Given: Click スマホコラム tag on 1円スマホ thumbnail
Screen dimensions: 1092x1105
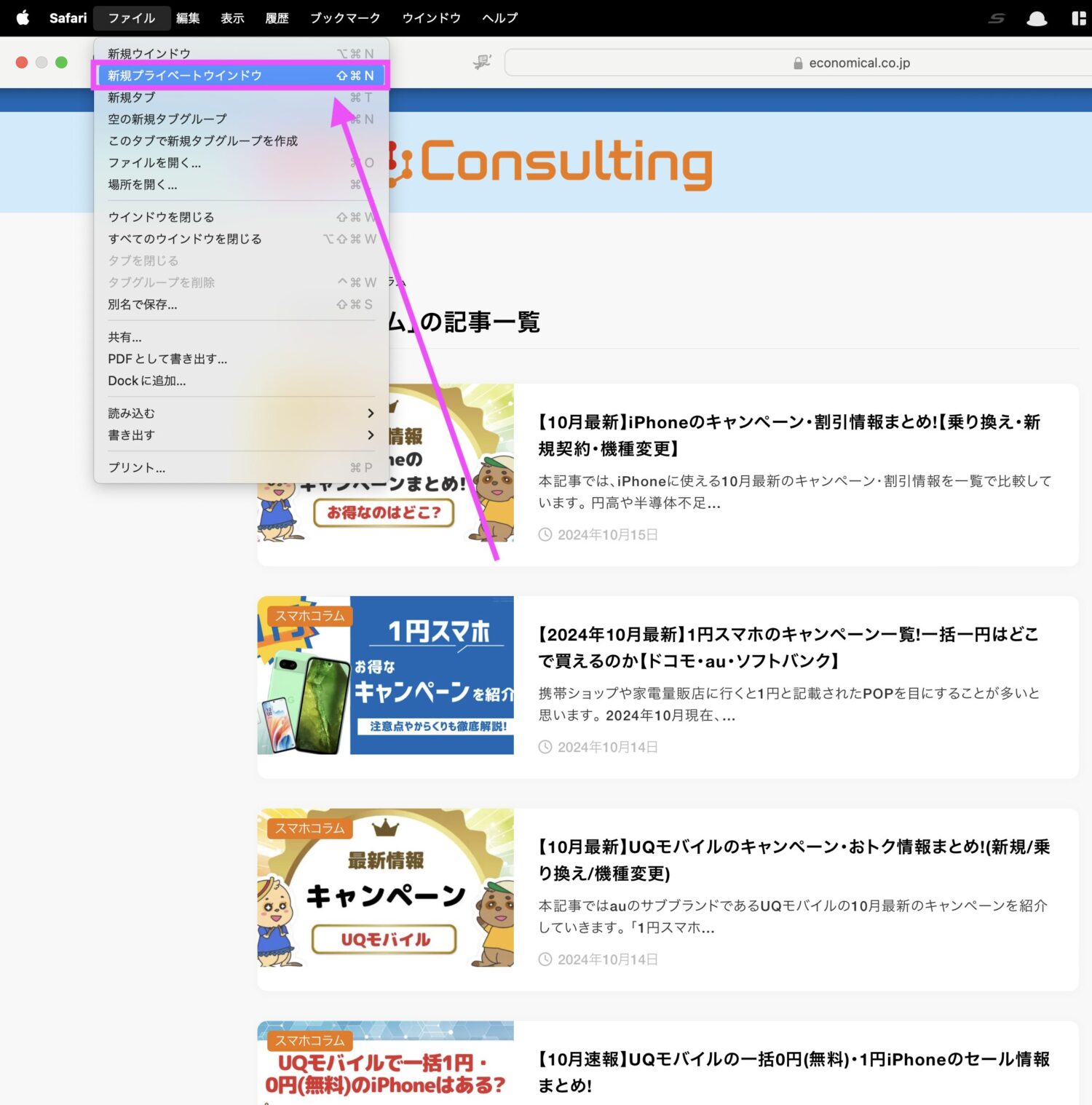Looking at the screenshot, I should pos(309,616).
